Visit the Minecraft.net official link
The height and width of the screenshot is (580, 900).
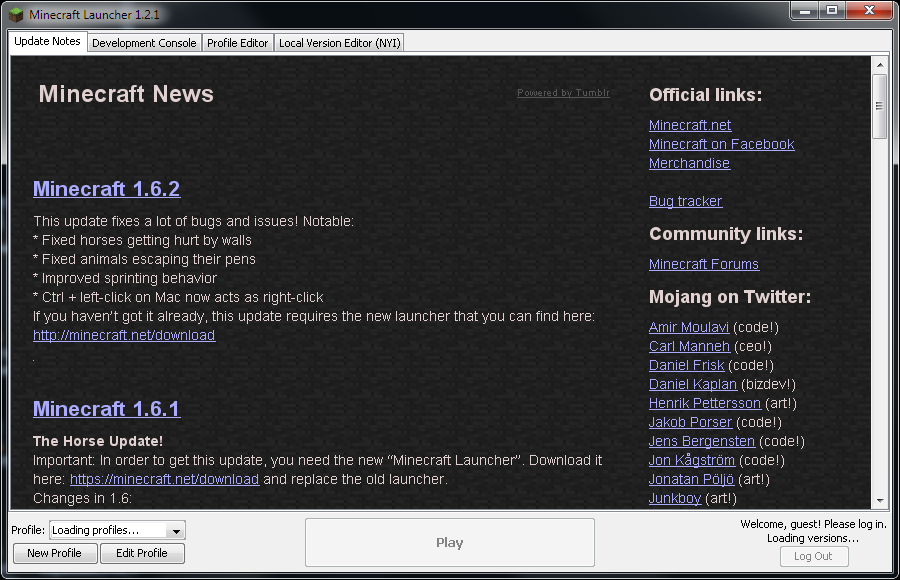[x=690, y=125]
